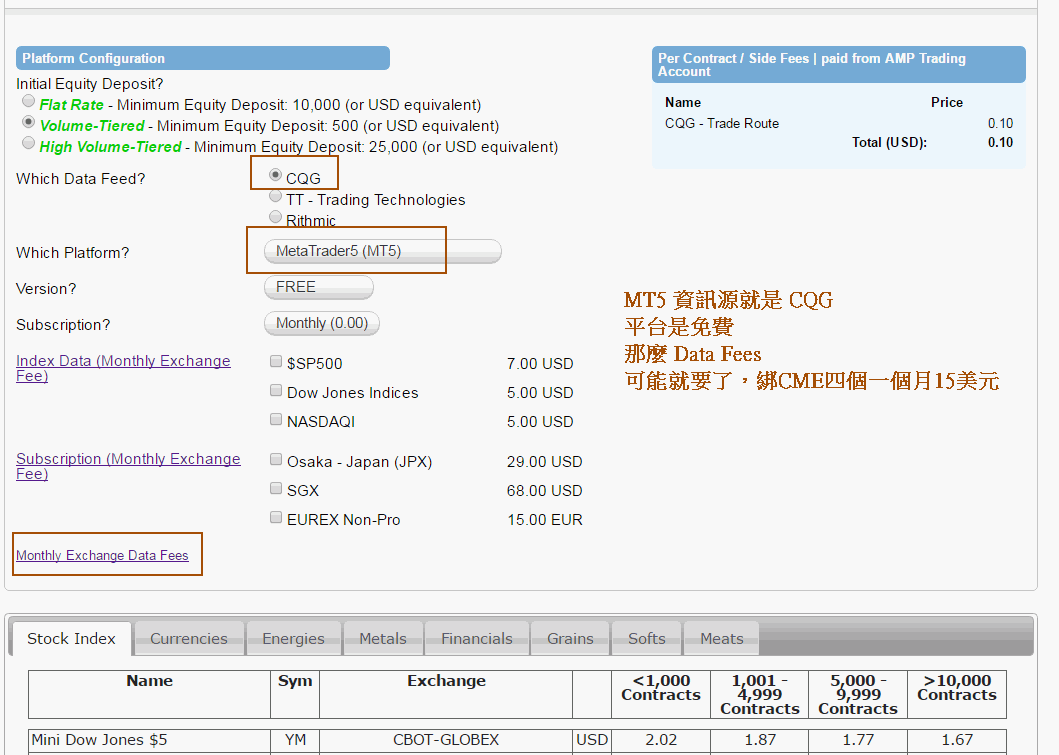Click the Total (USD): label
This screenshot has height=755, width=1059.
(889, 142)
